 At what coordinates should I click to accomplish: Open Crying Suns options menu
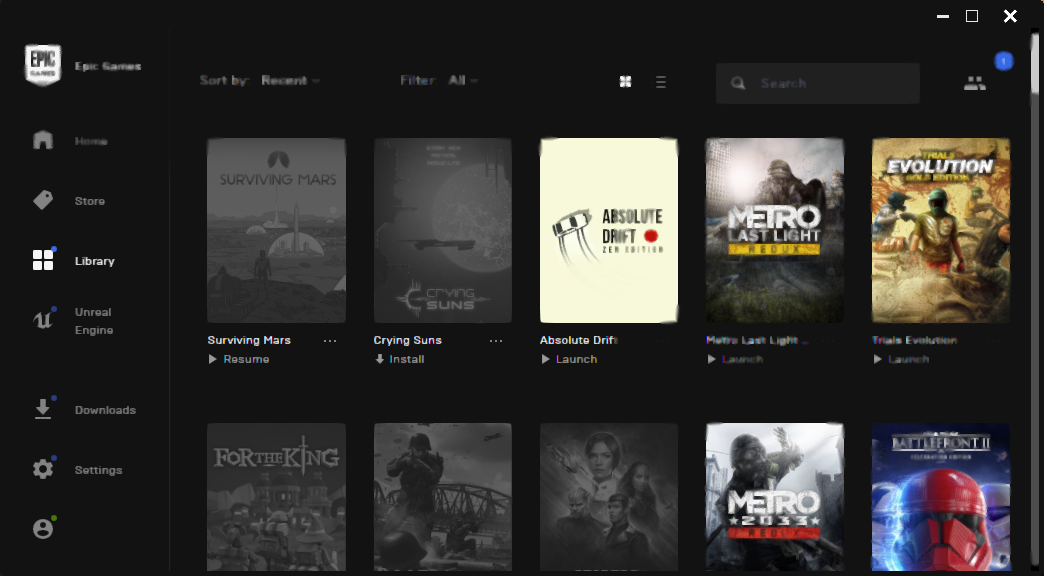tap(495, 340)
